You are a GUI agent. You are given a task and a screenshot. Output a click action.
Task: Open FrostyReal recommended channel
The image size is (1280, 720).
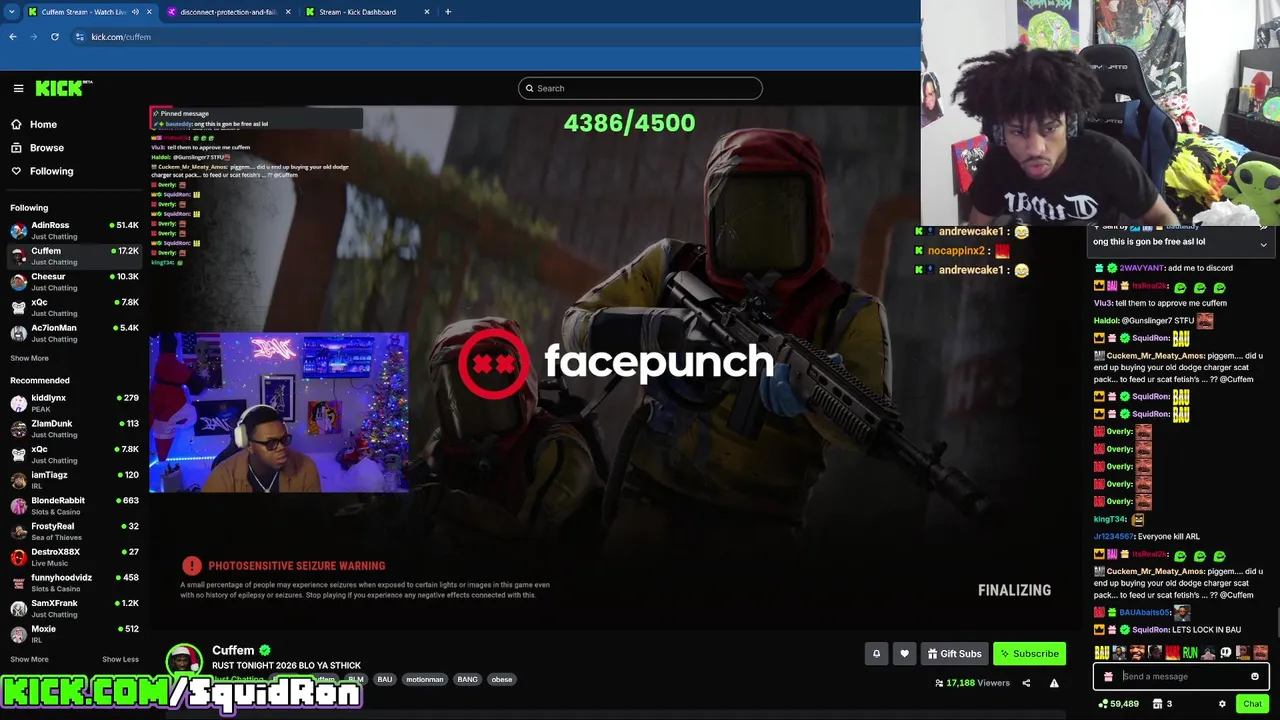coord(72,531)
